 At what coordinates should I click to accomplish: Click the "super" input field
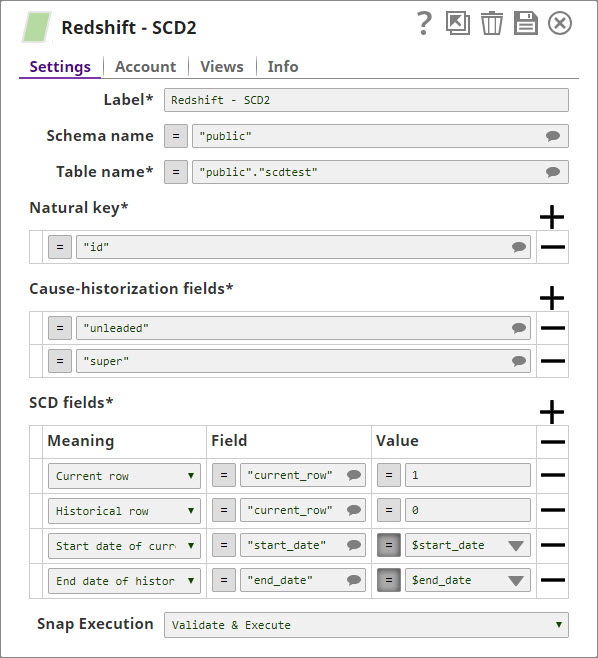tap(303, 361)
